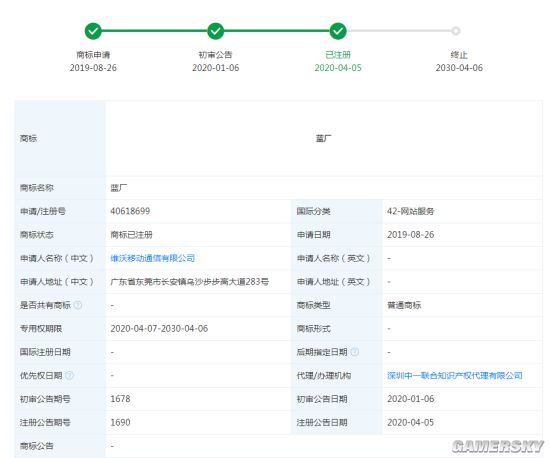Select the 商标状态 value 商标已注册
This screenshot has width=550, height=458.
(x=132, y=235)
